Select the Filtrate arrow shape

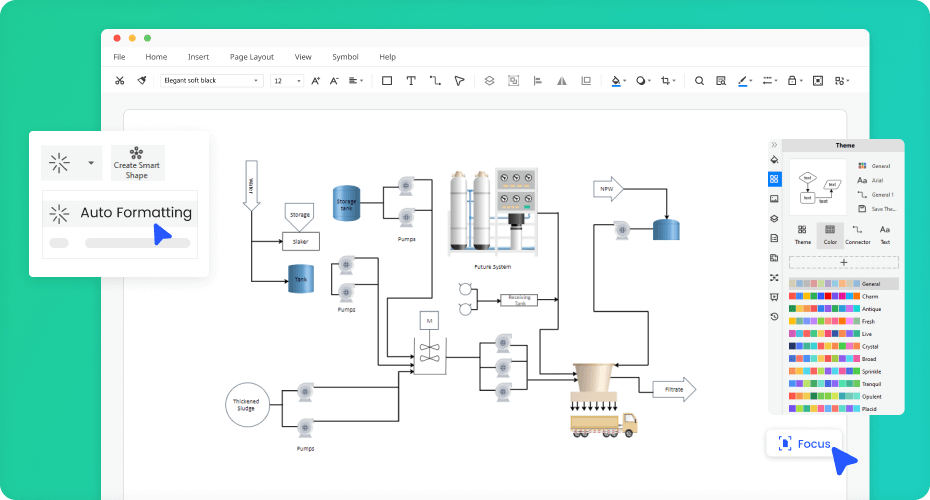[x=674, y=390]
